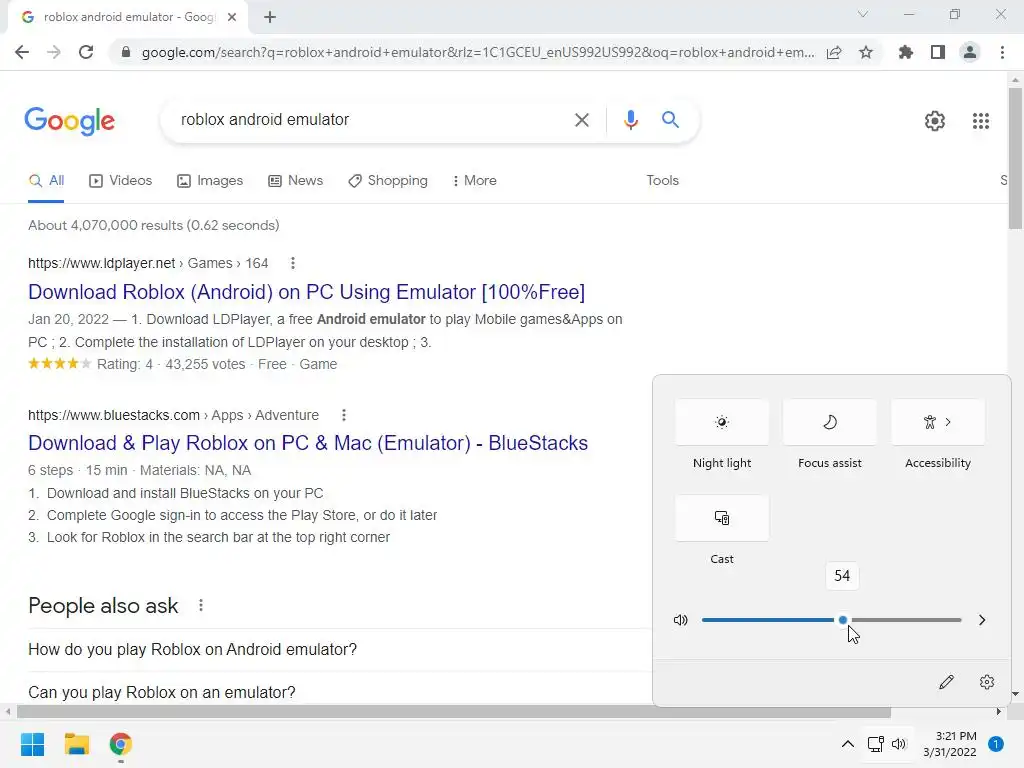Image resolution: width=1024 pixels, height=768 pixels.
Task: Open the Chrome profile avatar
Action: tap(970, 52)
